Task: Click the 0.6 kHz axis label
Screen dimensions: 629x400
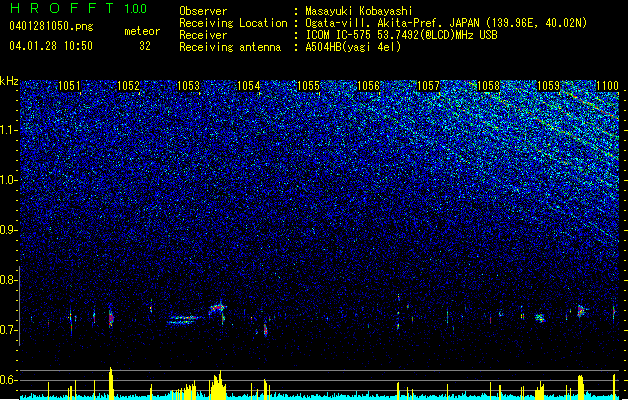Action: tap(7, 380)
